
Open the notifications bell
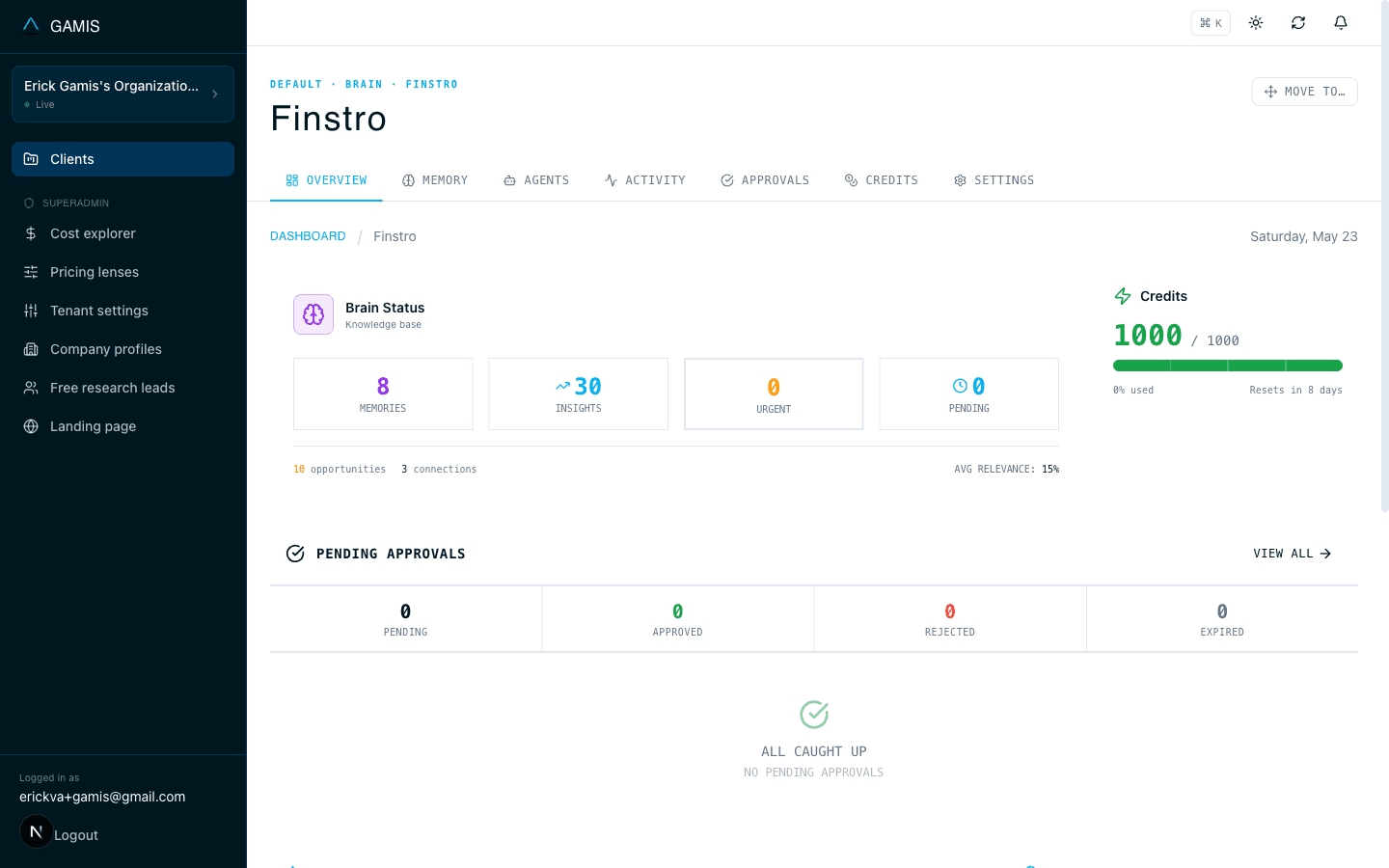pyautogui.click(x=1341, y=22)
